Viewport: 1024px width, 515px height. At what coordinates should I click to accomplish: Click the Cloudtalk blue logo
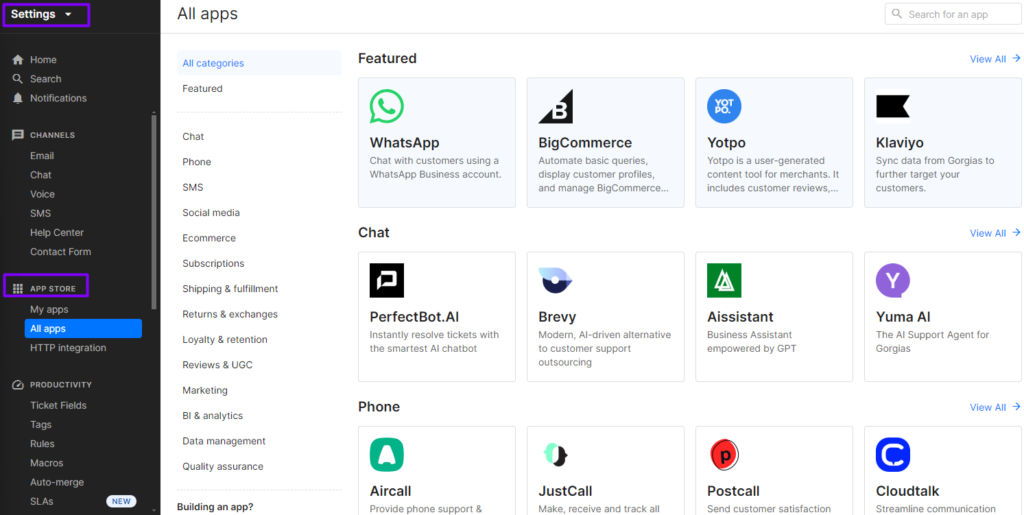pyautogui.click(x=893, y=455)
